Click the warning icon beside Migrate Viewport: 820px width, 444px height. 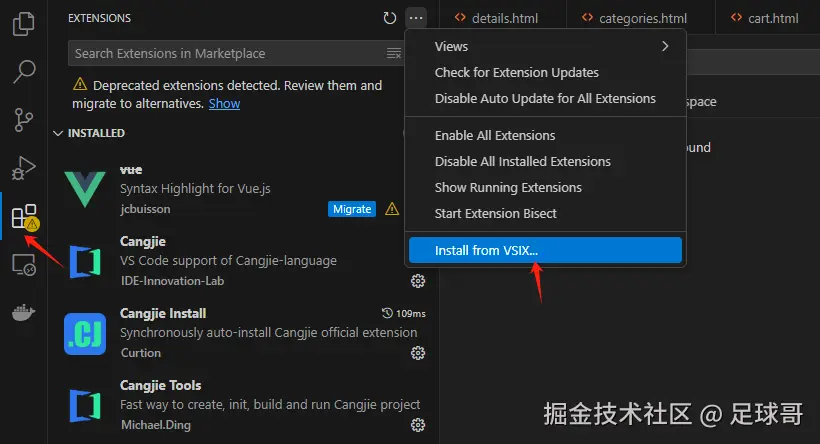(x=392, y=209)
